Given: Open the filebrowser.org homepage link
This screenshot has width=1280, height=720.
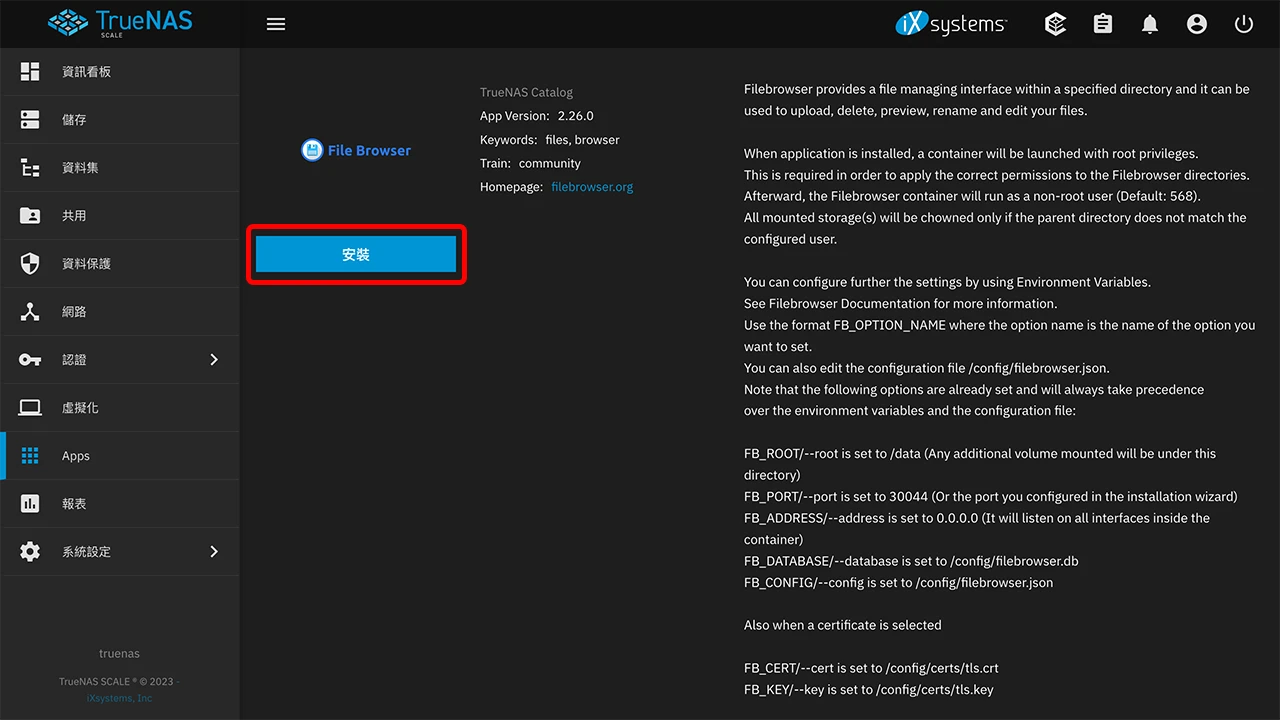Looking at the screenshot, I should pos(592,186).
